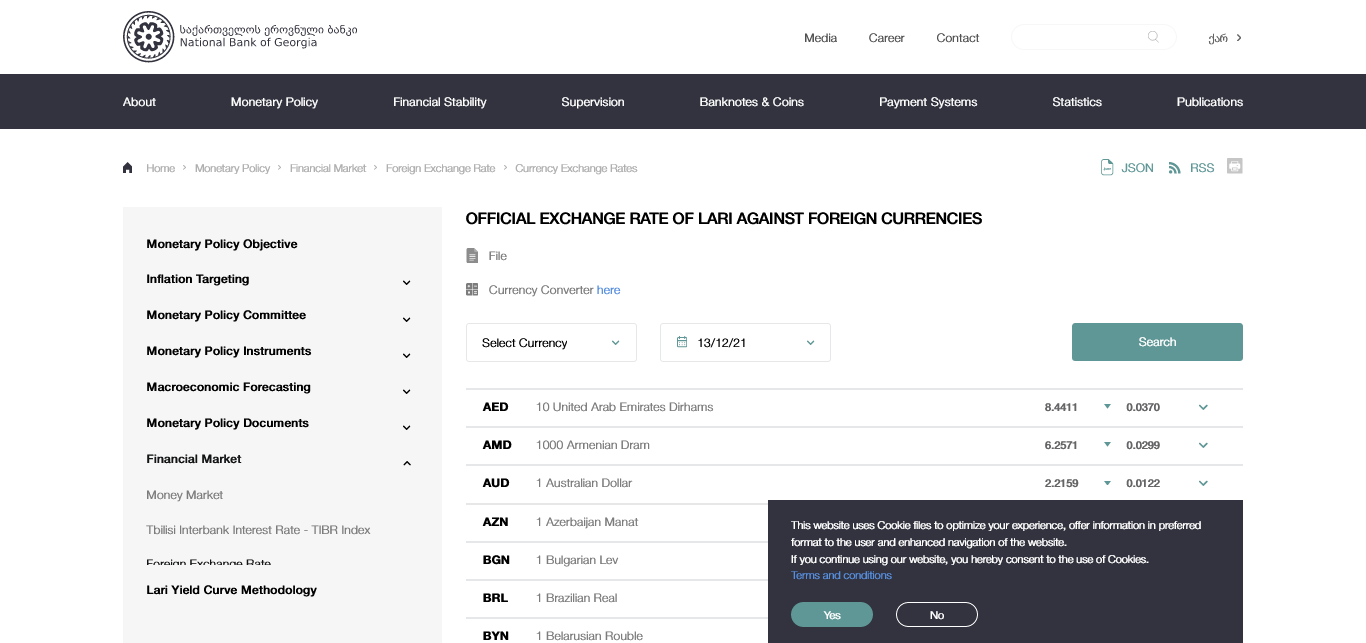Open the Monetary Policy menu
This screenshot has width=1366, height=643.
pos(274,102)
